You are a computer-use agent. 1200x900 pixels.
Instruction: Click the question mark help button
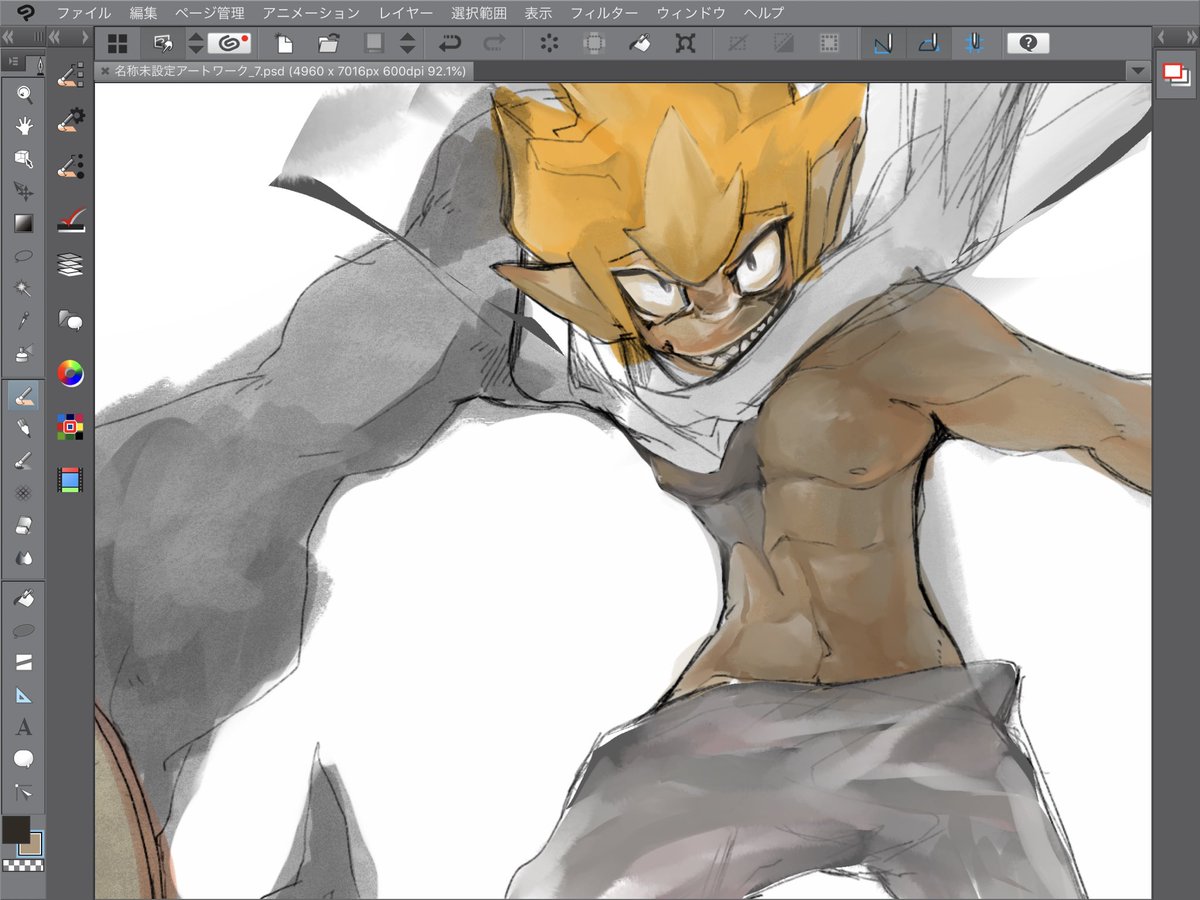coord(1028,43)
